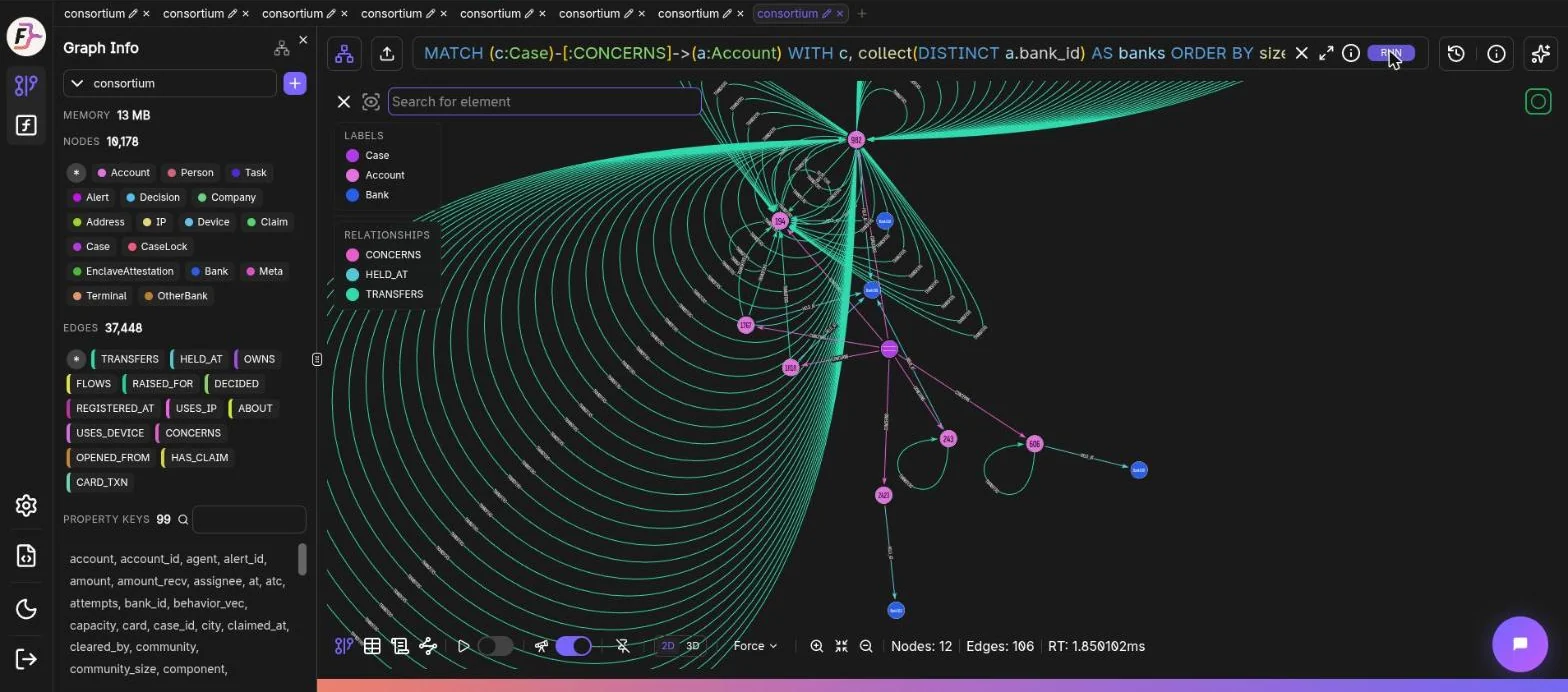This screenshot has height=692, width=1568.
Task: Click the asterisk chip under EDGES
Action: click(x=76, y=359)
